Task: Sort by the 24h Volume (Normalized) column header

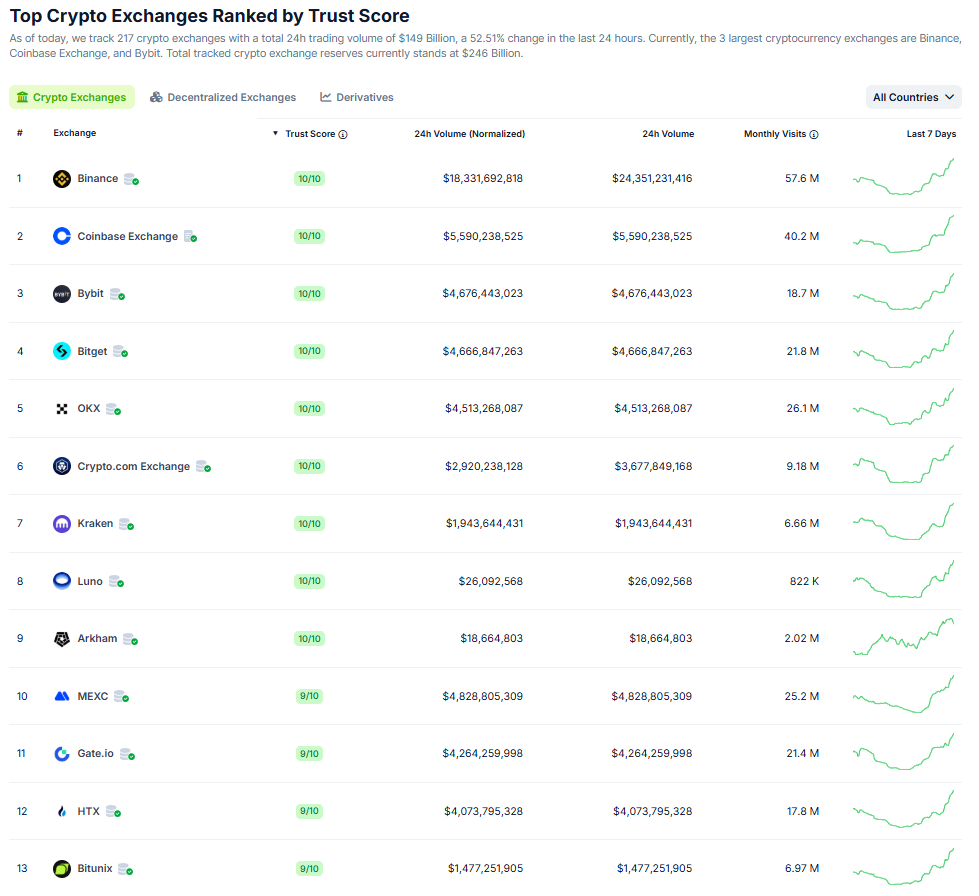Action: 470,134
